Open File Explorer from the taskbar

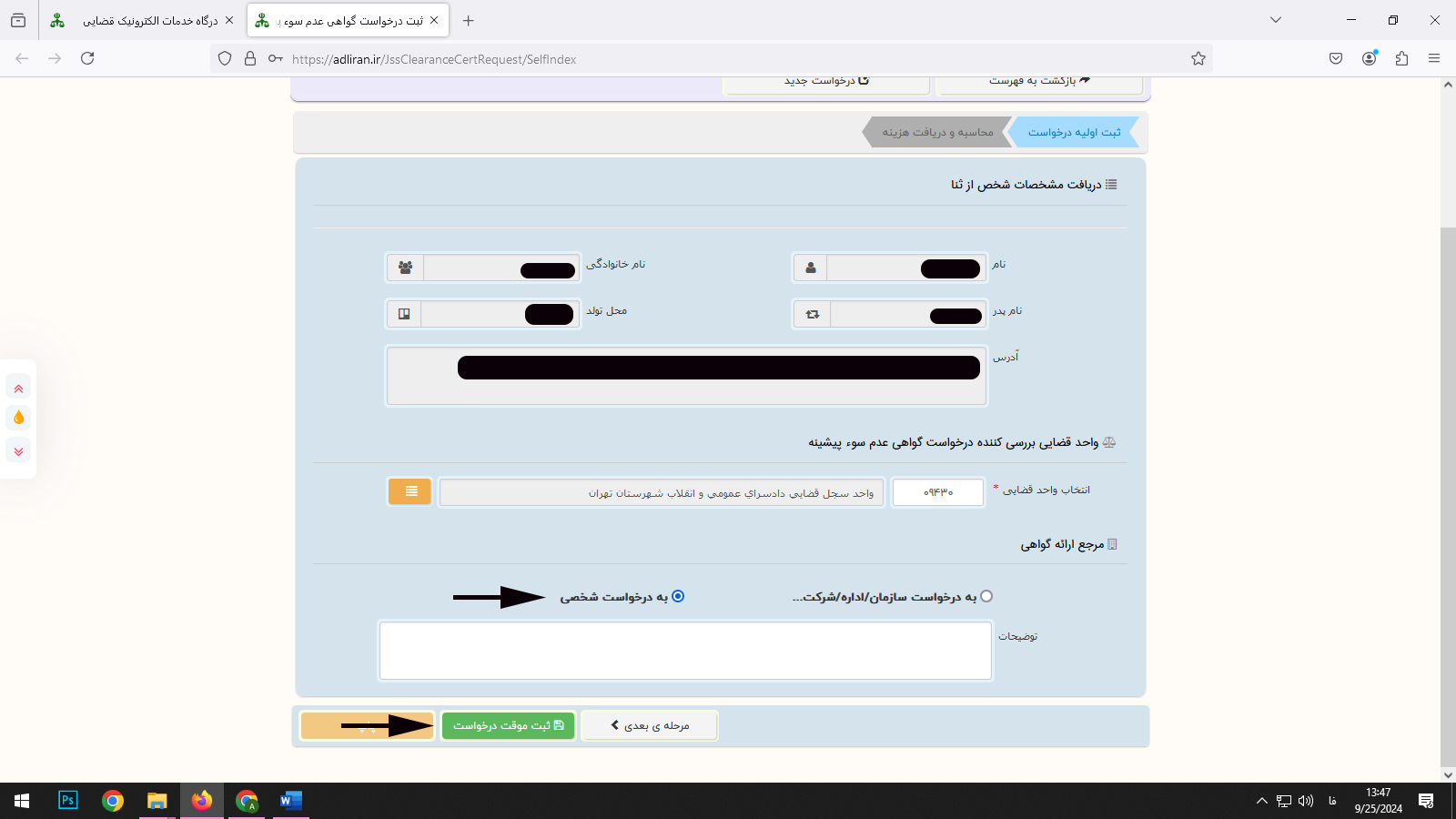click(157, 801)
